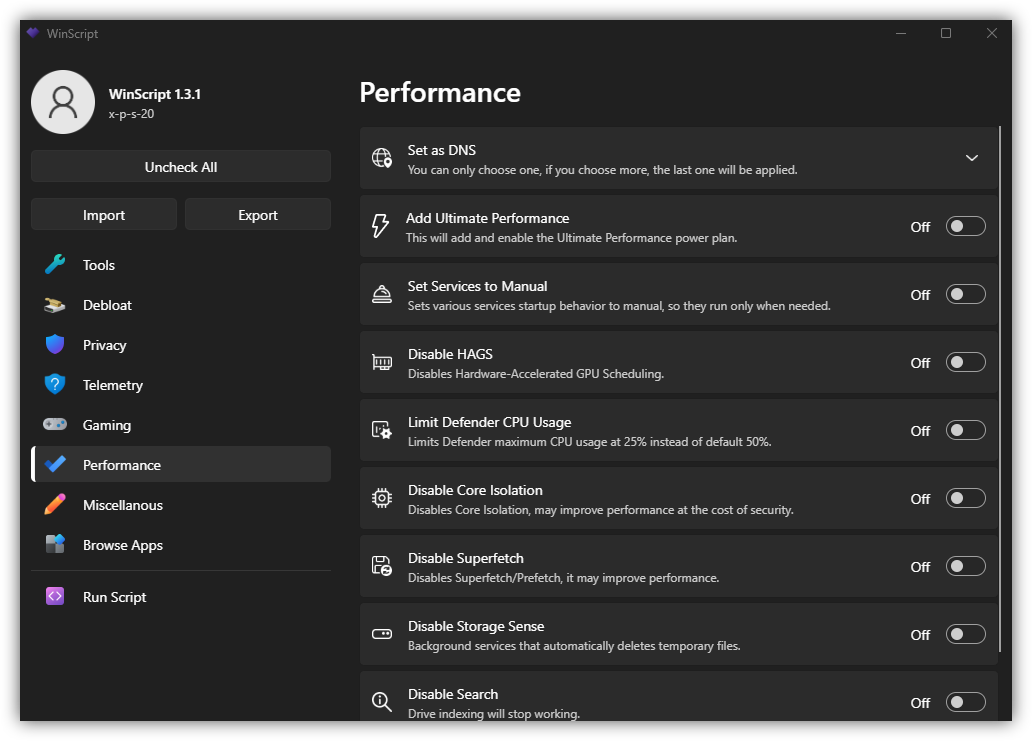The image size is (1032, 741).
Task: Open the Browse Apps page
Action: [x=181, y=545]
